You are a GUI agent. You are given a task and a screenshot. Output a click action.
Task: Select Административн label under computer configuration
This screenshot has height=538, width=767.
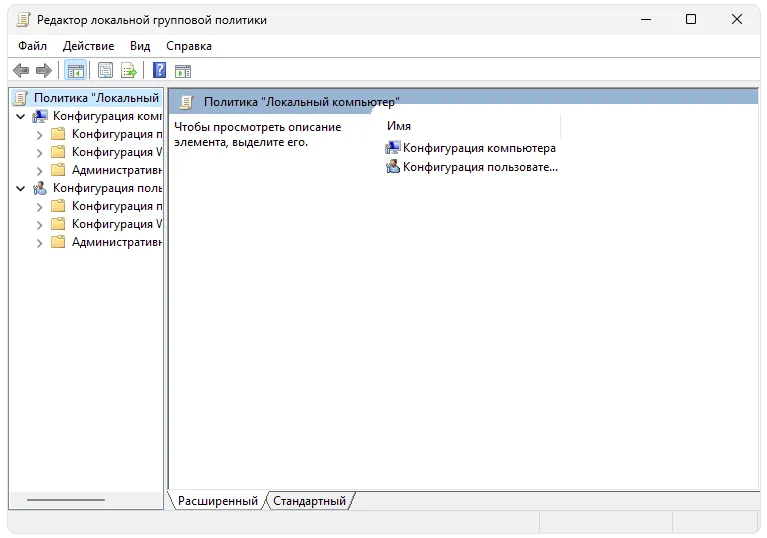pos(117,170)
